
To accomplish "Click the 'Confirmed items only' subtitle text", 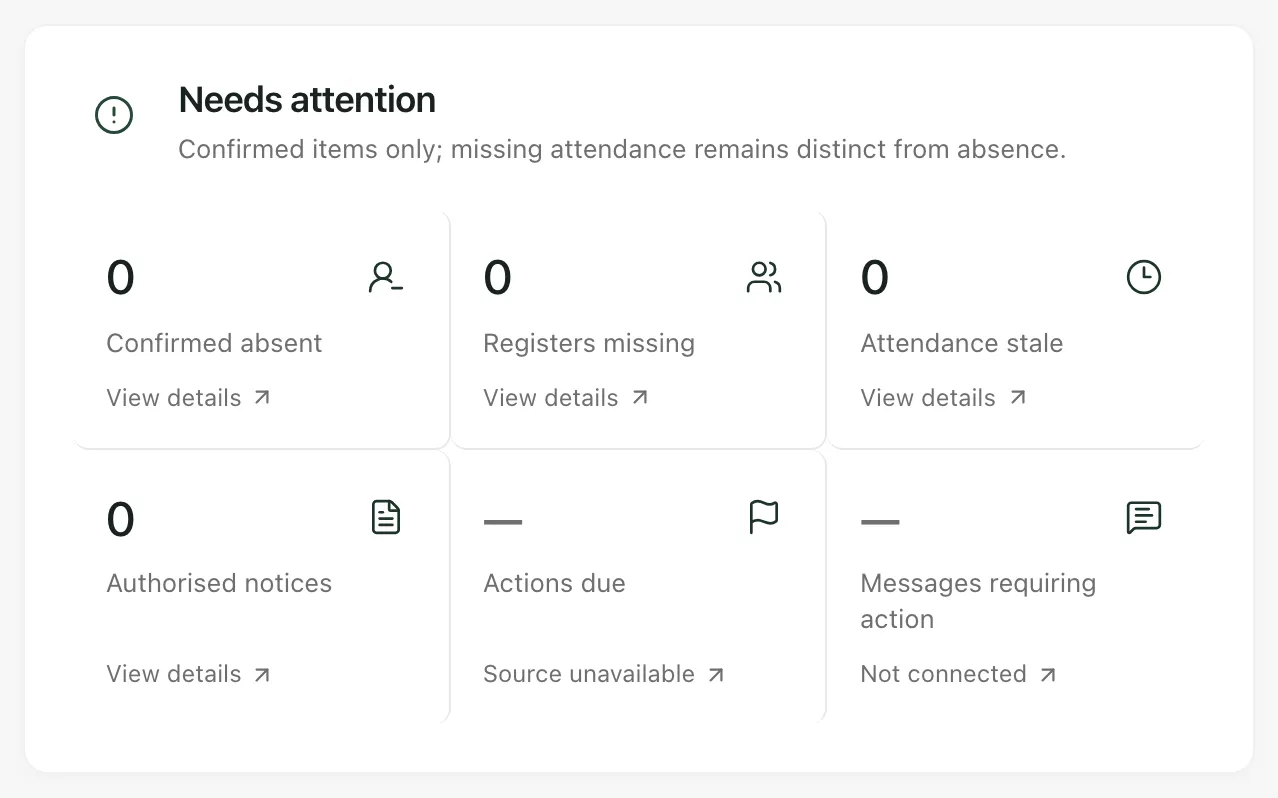I will pyautogui.click(x=622, y=149).
